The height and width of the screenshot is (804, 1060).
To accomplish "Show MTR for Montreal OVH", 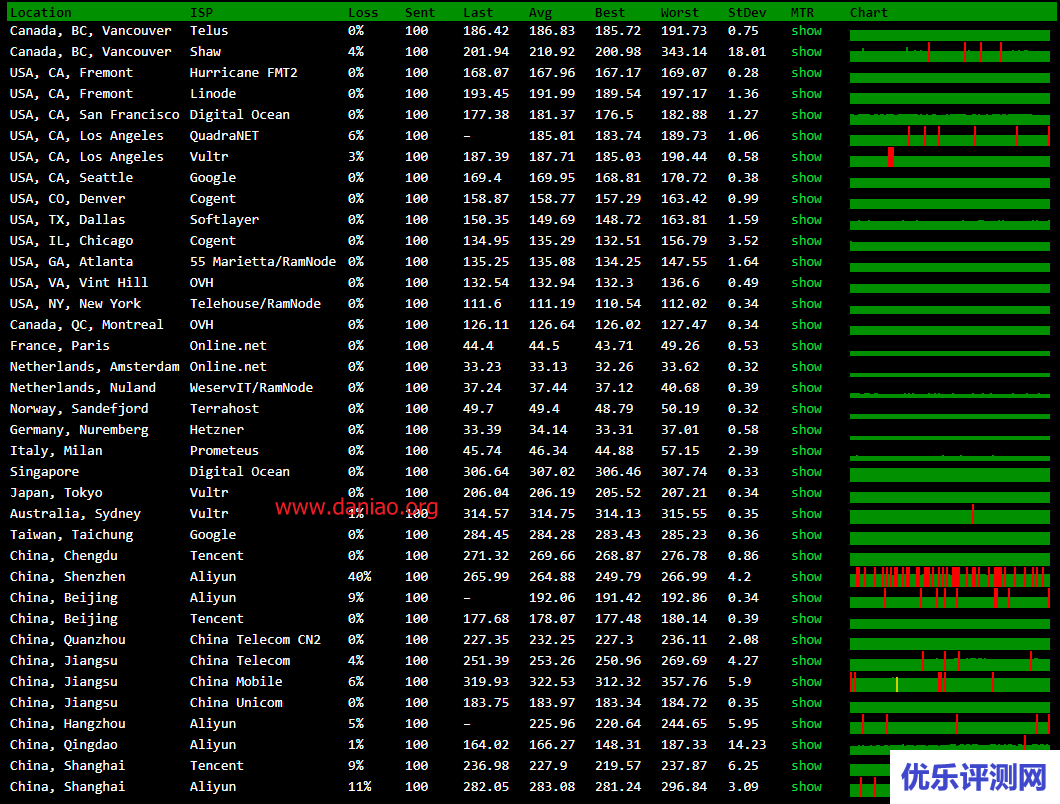I will tap(806, 324).
